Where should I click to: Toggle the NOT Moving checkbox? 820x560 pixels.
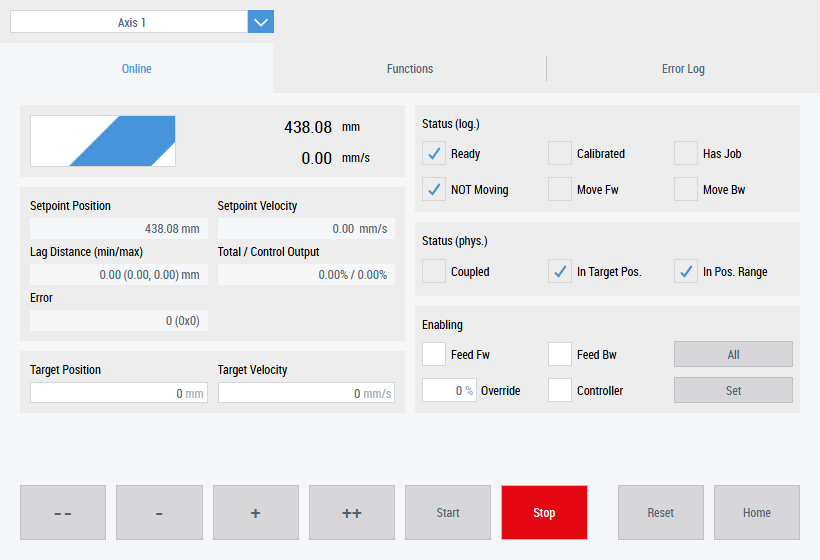(x=434, y=189)
